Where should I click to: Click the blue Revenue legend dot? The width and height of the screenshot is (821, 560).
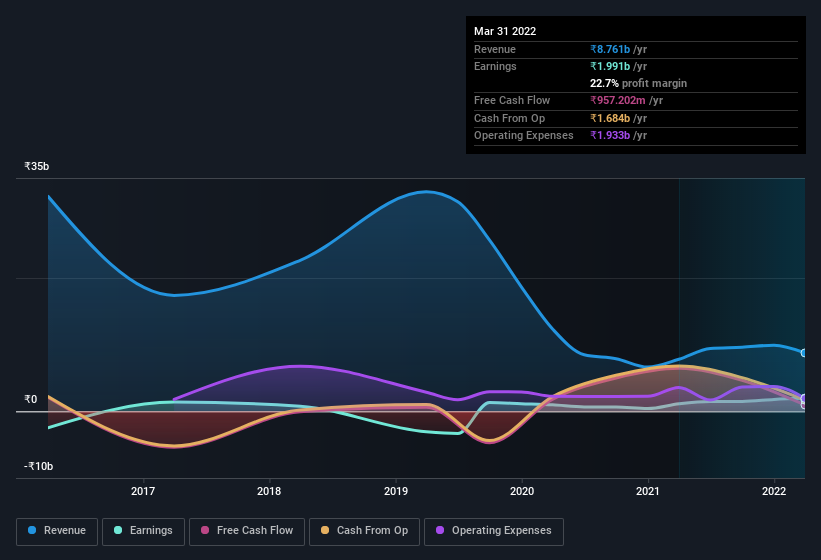click(x=32, y=530)
